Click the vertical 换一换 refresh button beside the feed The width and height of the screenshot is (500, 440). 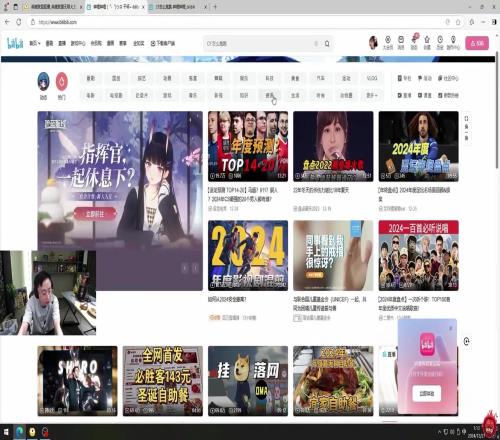467,129
